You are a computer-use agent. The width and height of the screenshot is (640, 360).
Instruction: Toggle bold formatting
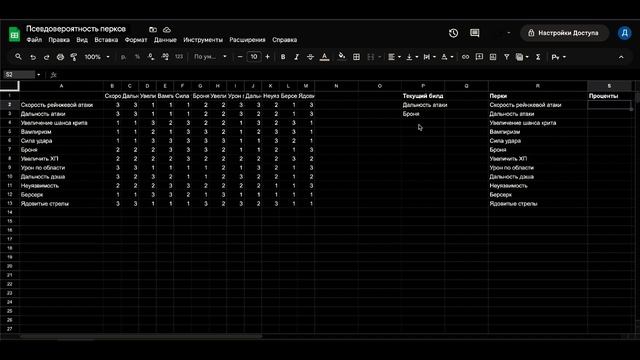click(283, 57)
